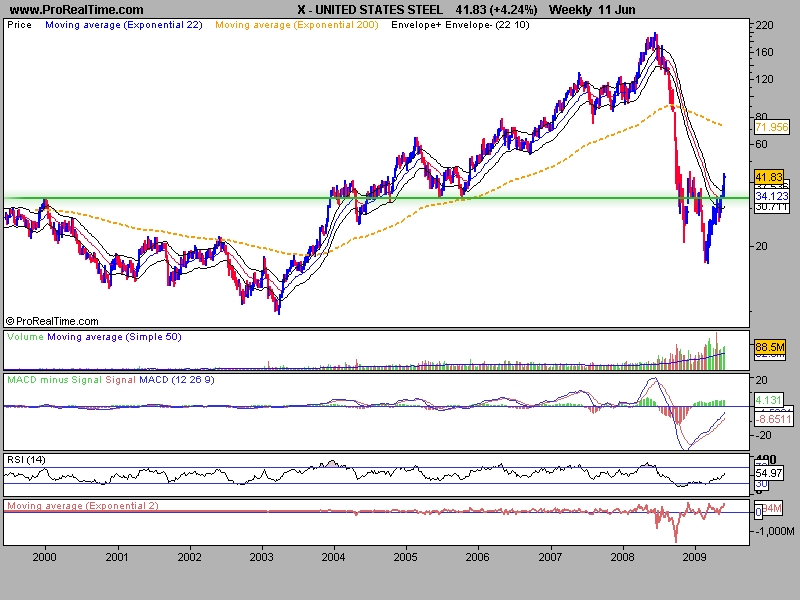The width and height of the screenshot is (800, 600).
Task: Click the 220 price axis label
Action: (x=765, y=25)
